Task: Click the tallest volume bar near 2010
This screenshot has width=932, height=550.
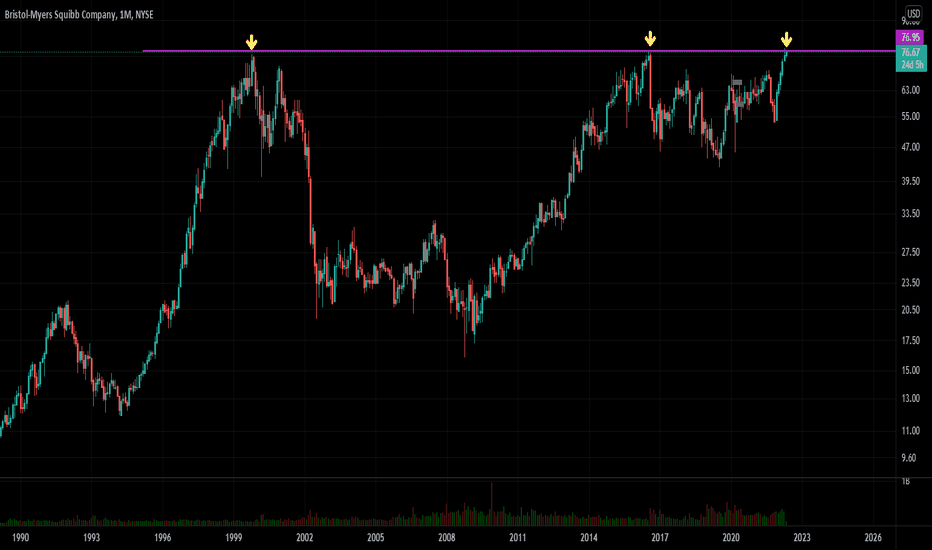Action: click(x=492, y=504)
